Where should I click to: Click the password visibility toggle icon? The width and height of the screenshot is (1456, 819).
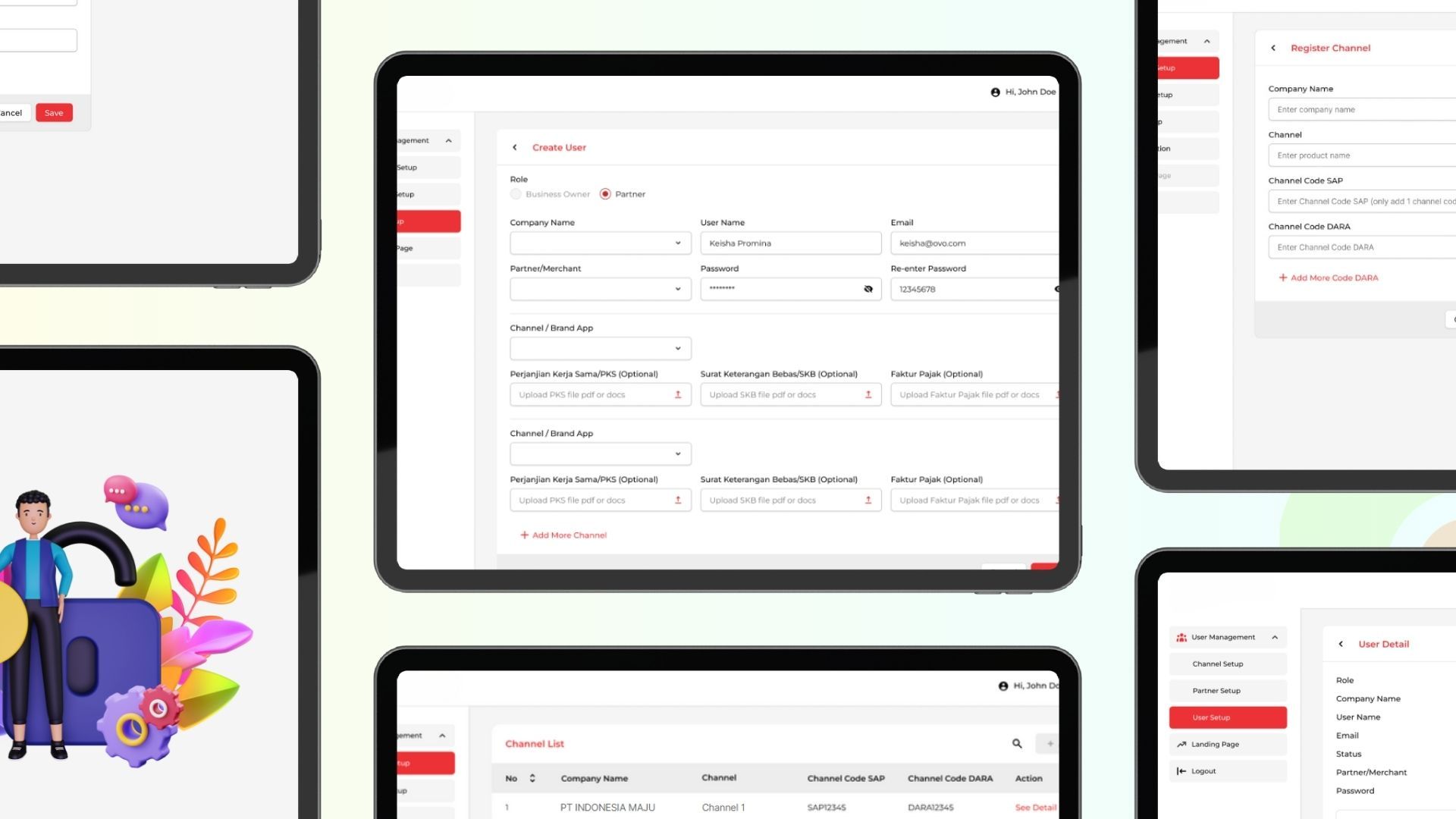coord(868,289)
